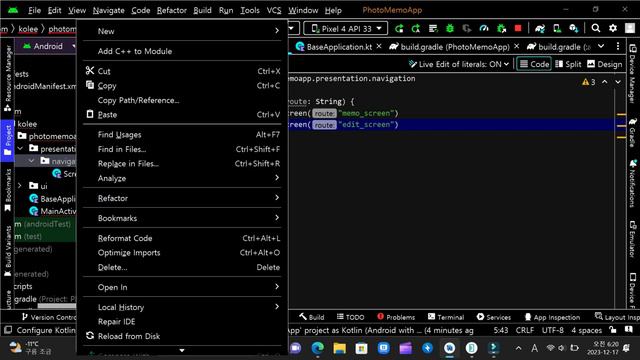The height and width of the screenshot is (360, 640).
Task: Choose Replace in Files entry
Action: point(182,164)
